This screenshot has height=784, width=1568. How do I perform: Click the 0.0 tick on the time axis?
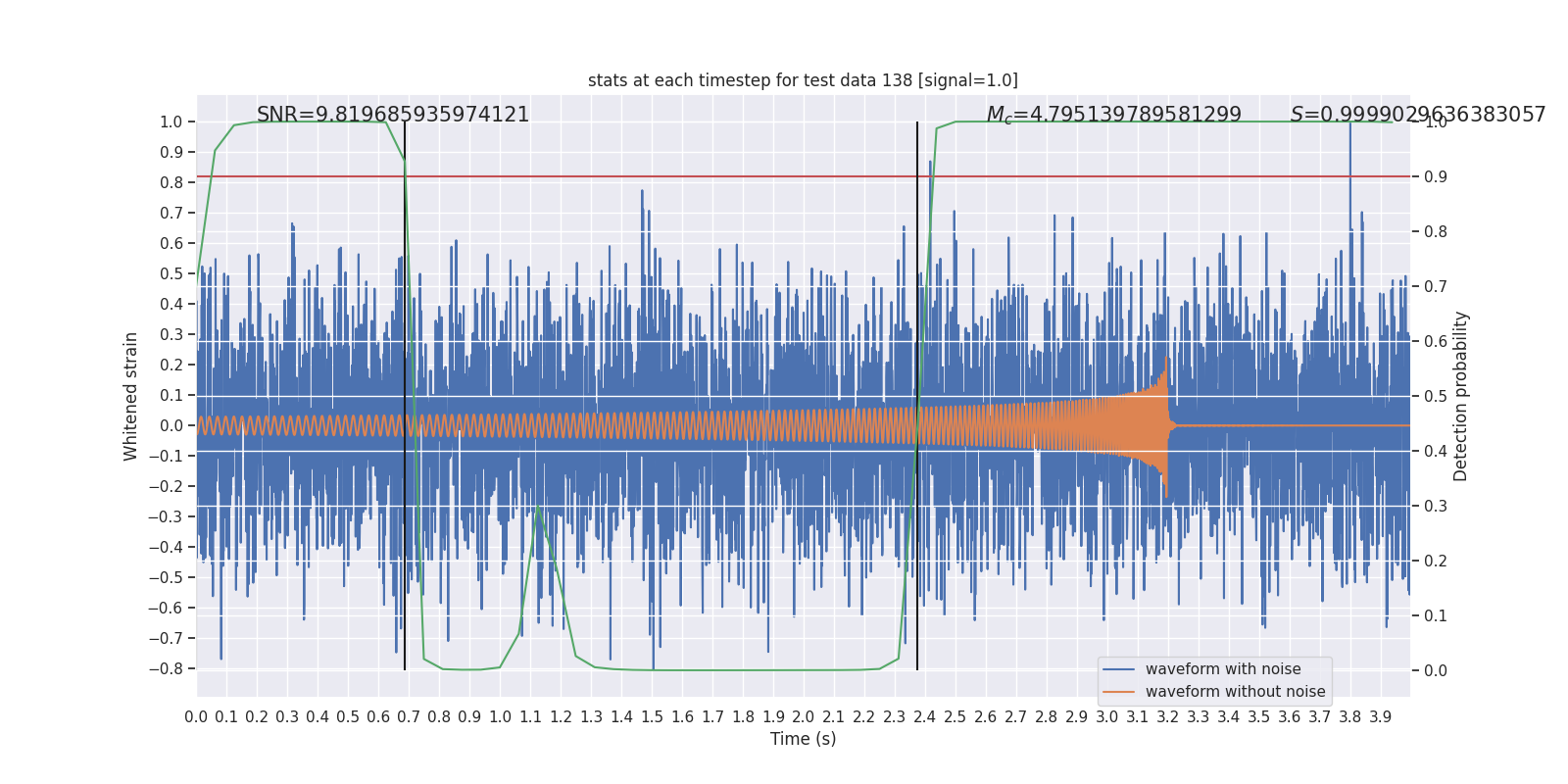coord(196,717)
